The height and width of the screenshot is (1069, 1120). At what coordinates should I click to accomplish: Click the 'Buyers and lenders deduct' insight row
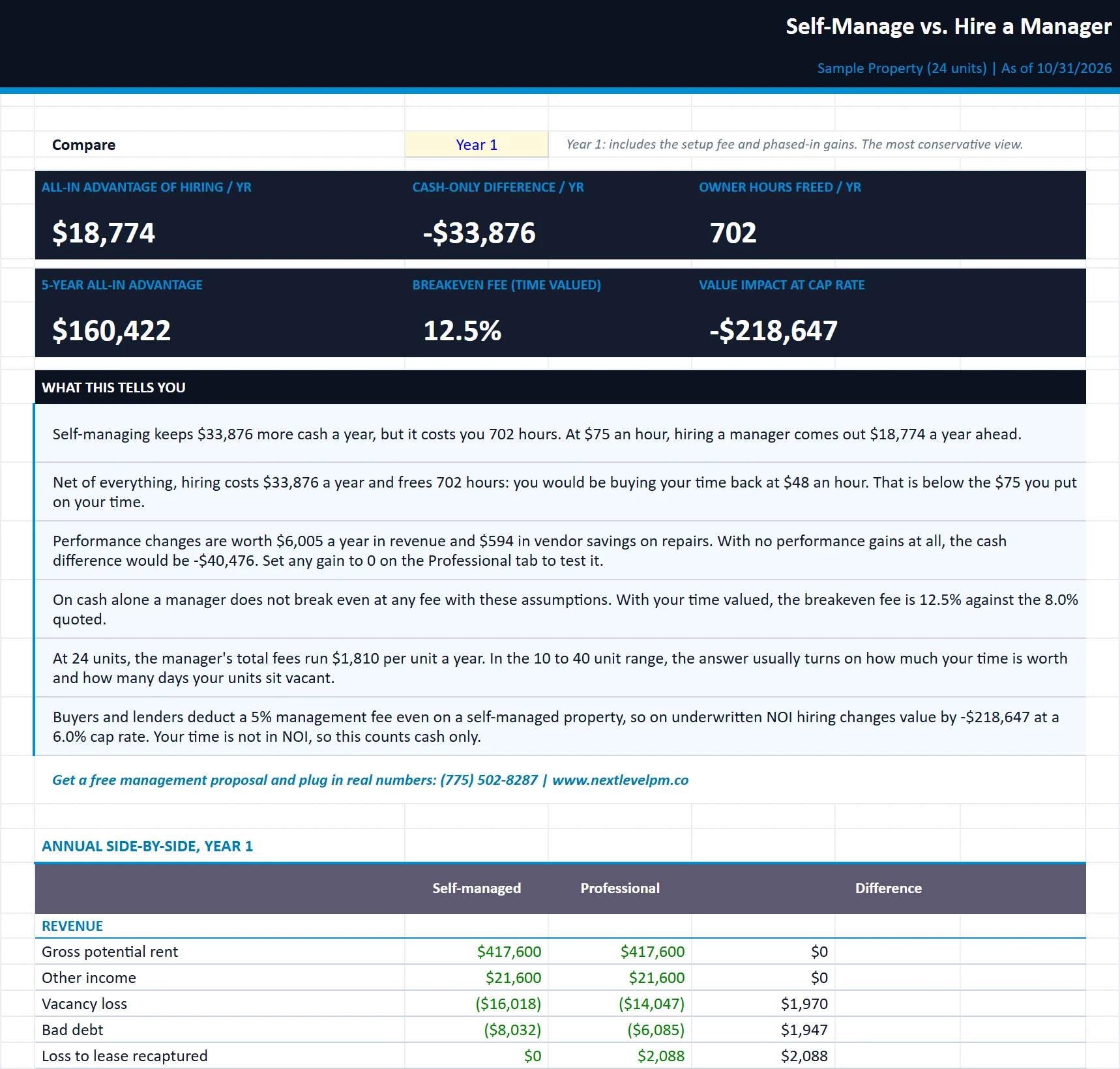click(561, 727)
